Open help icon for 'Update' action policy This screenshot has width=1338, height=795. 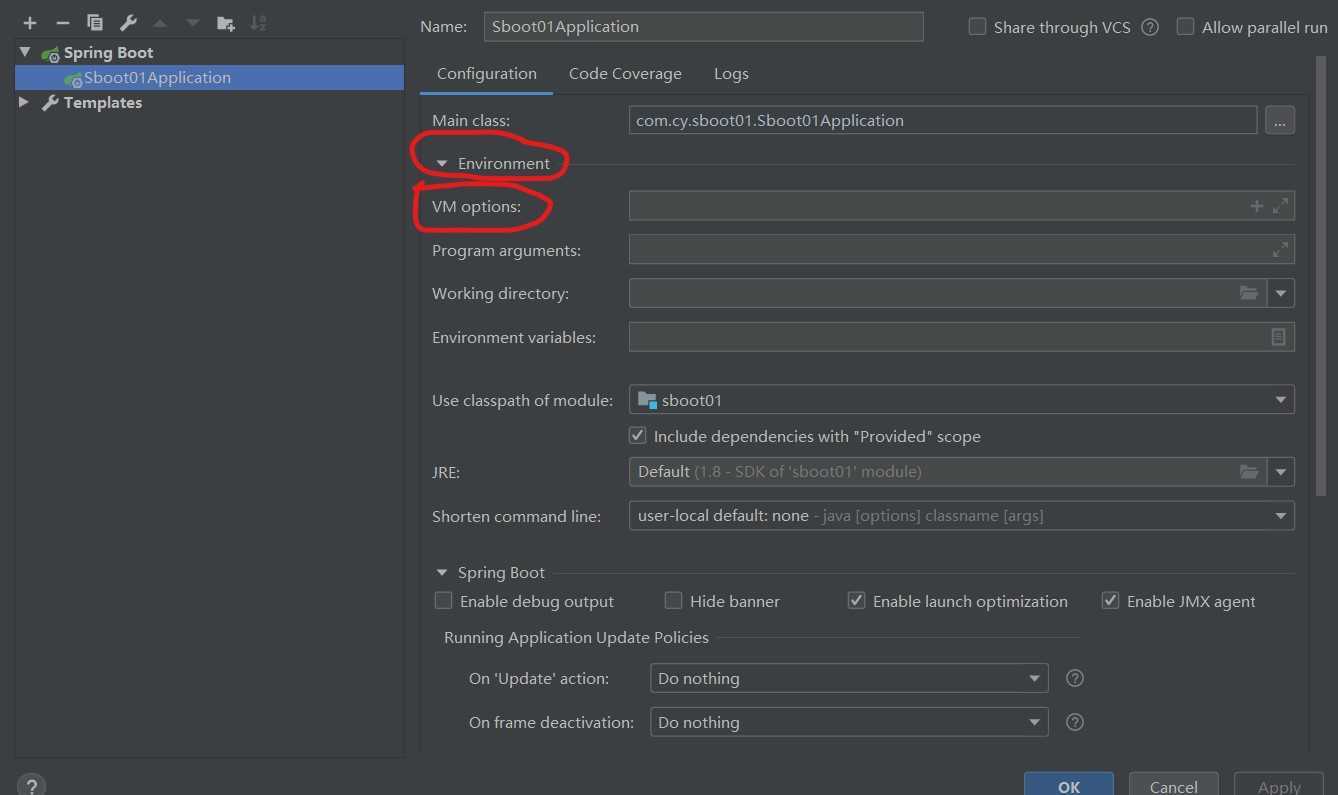point(1075,678)
